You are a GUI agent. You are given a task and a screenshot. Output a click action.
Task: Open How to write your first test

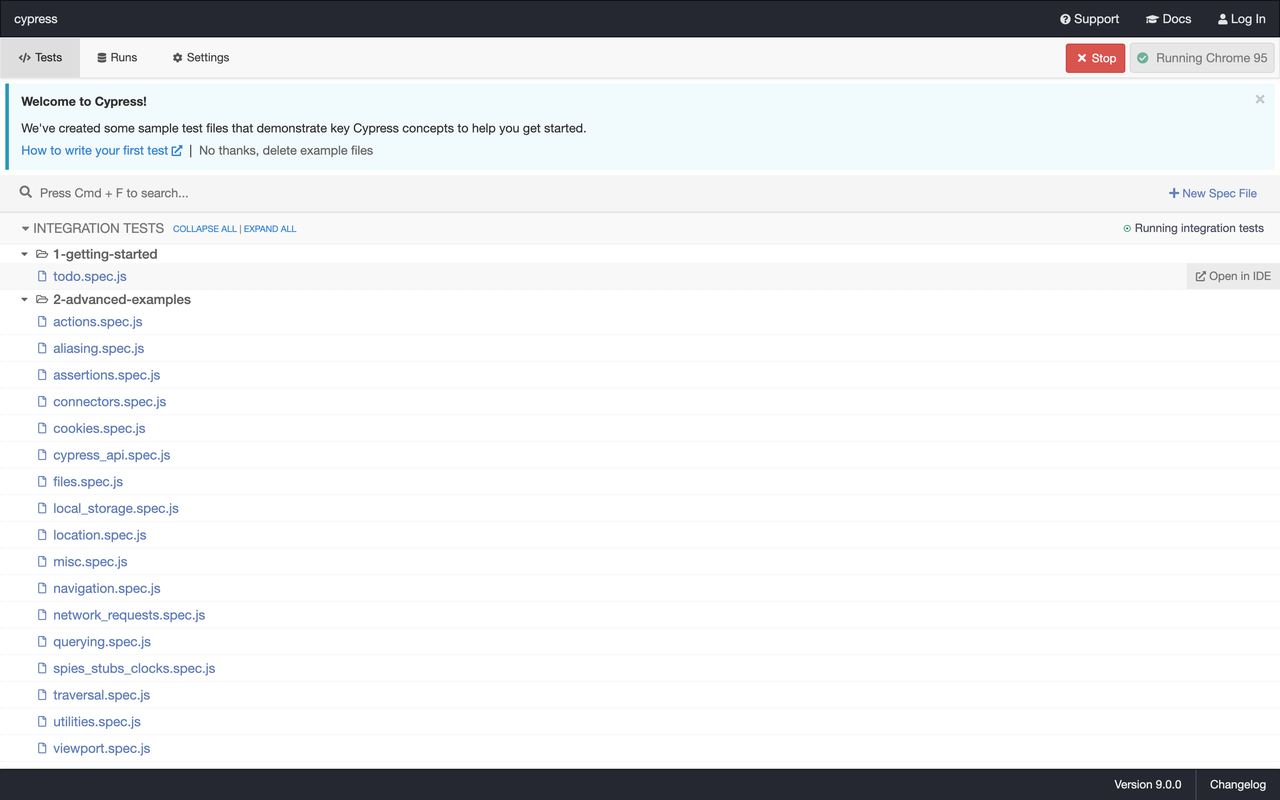point(101,150)
